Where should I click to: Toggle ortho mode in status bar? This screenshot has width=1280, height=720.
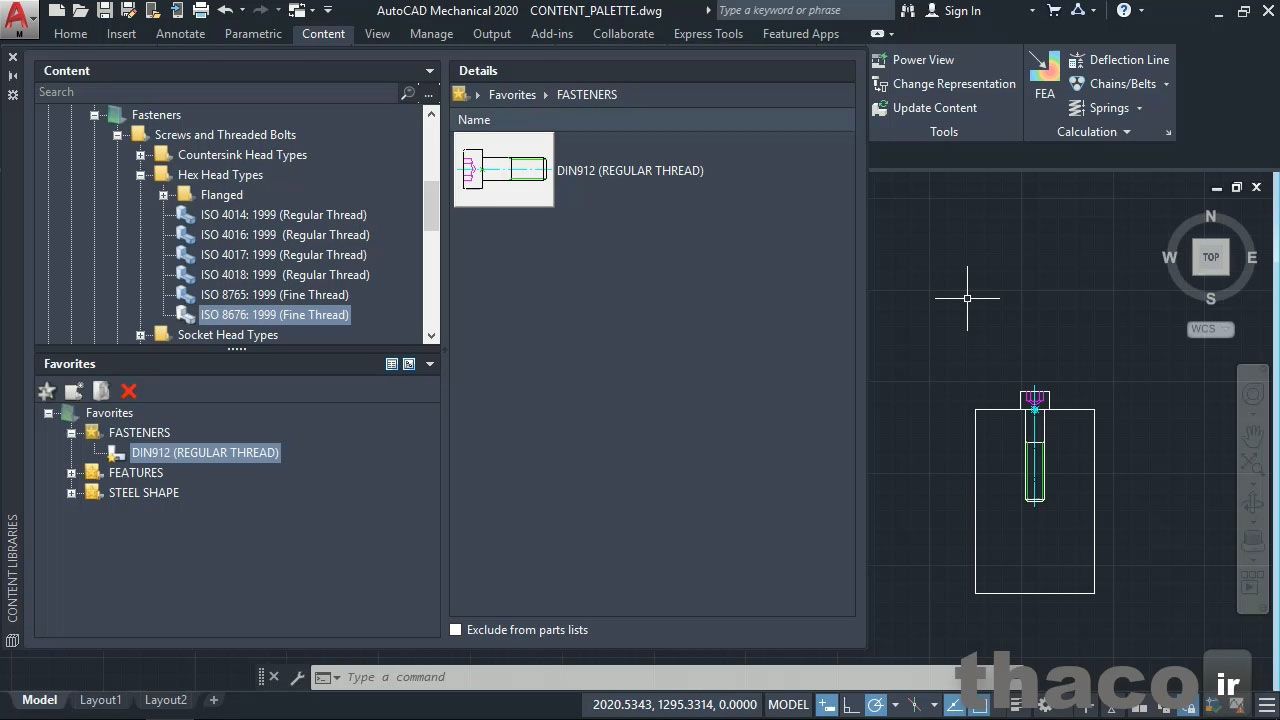click(850, 705)
